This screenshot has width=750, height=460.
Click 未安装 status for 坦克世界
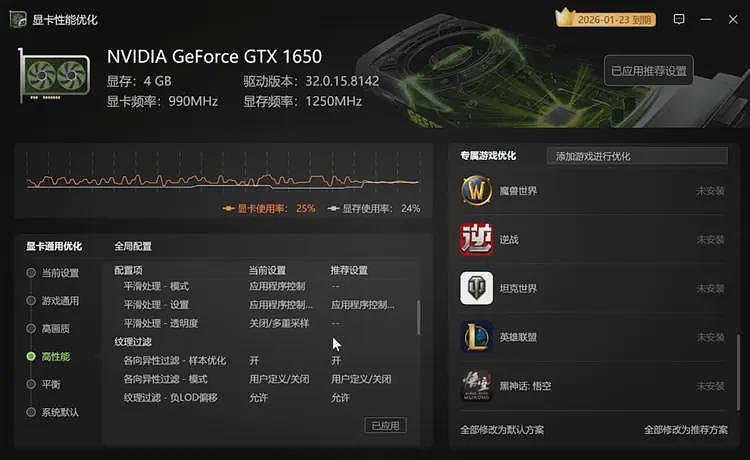tap(710, 288)
